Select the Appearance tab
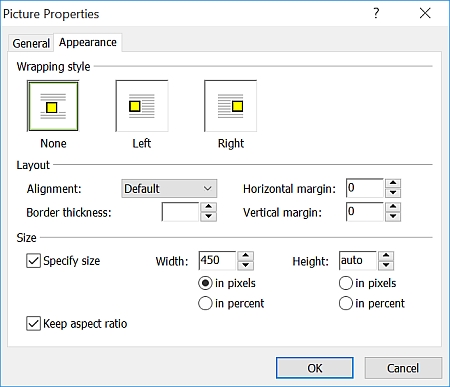The height and width of the screenshot is (387, 450). (88, 42)
